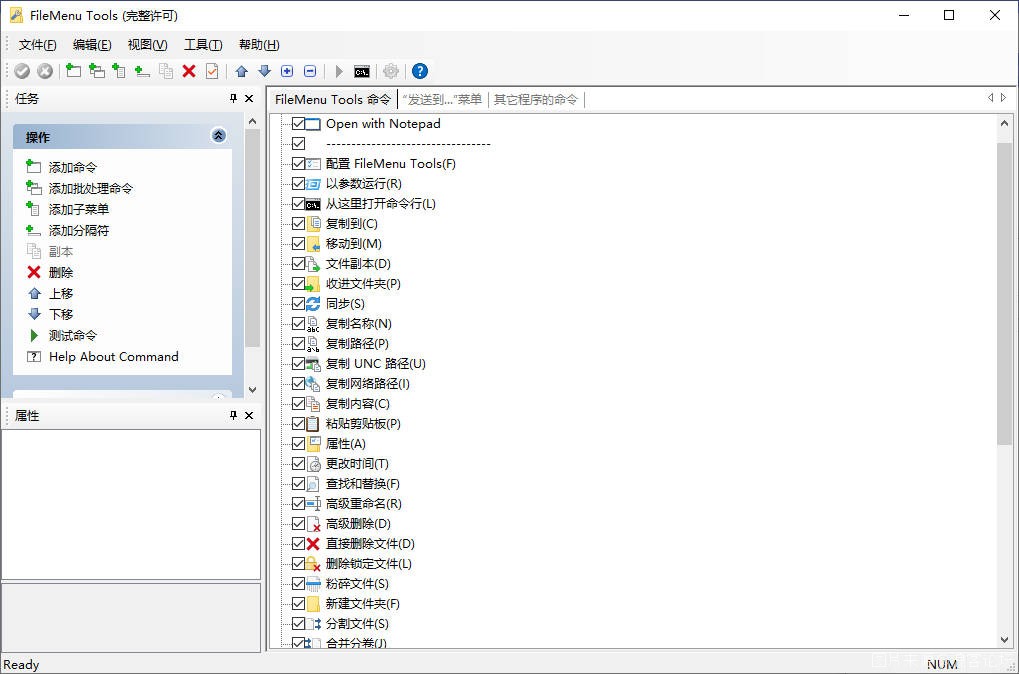Select the 复制 UNC 路径(U) command row
Image resolution: width=1019 pixels, height=674 pixels.
click(x=376, y=364)
